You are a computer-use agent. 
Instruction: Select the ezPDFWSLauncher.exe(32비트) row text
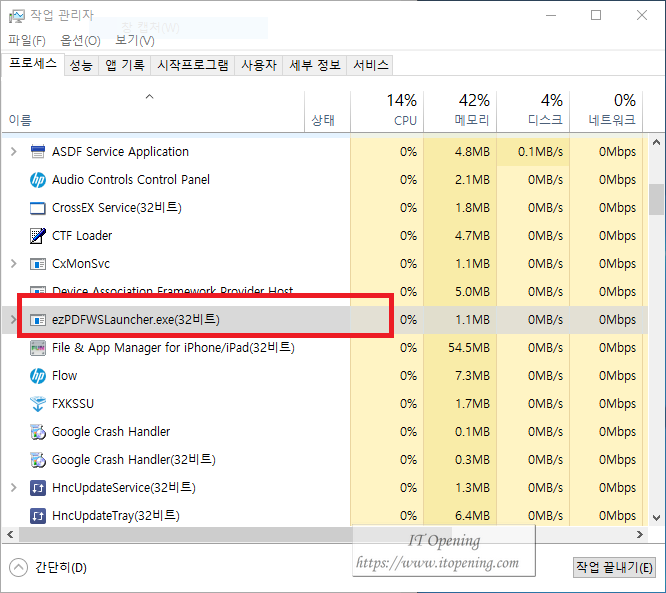pyautogui.click(x=136, y=320)
